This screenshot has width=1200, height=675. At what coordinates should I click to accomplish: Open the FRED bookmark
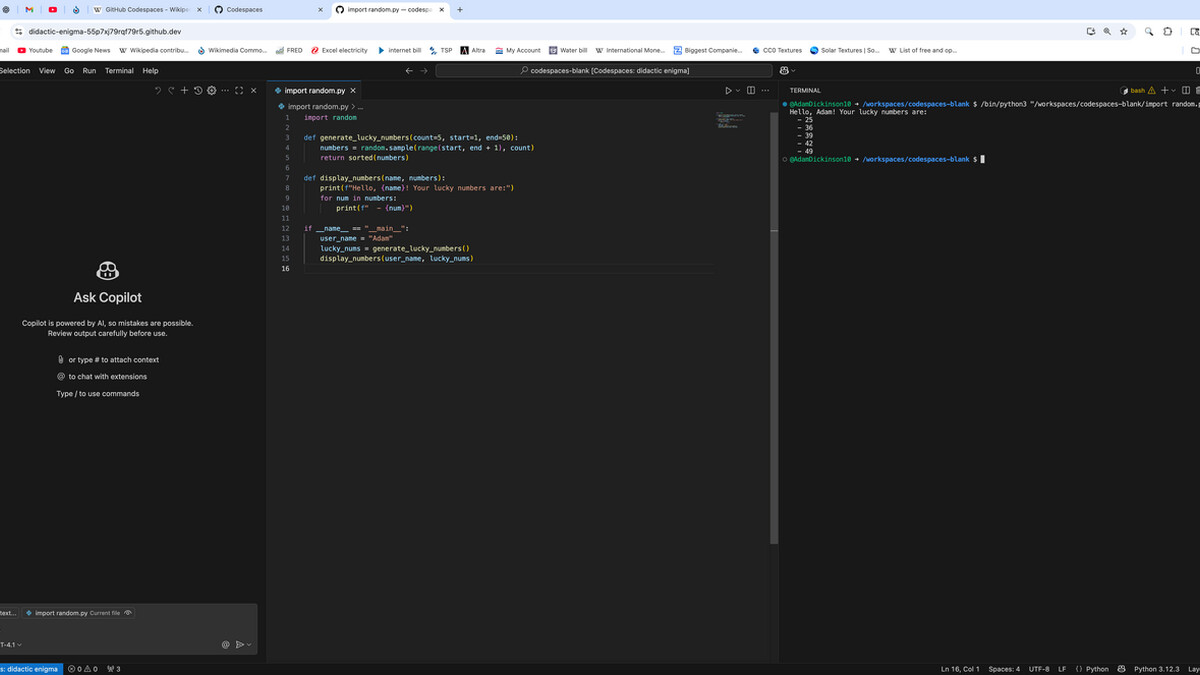[289, 50]
